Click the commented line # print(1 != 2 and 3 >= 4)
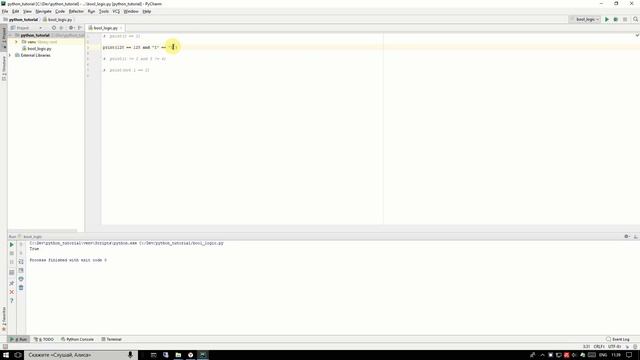The image size is (640, 360). [134, 59]
